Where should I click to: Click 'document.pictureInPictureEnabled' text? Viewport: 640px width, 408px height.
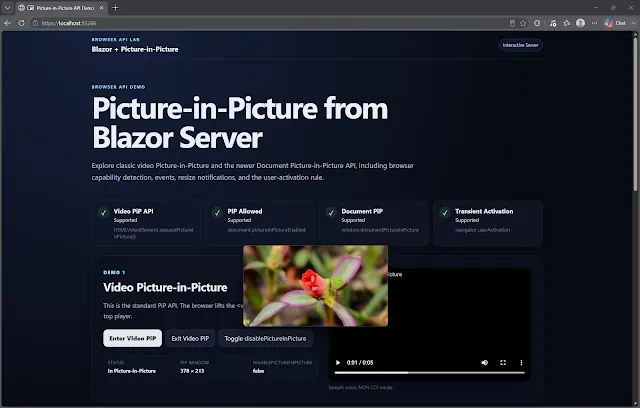[x=267, y=230]
